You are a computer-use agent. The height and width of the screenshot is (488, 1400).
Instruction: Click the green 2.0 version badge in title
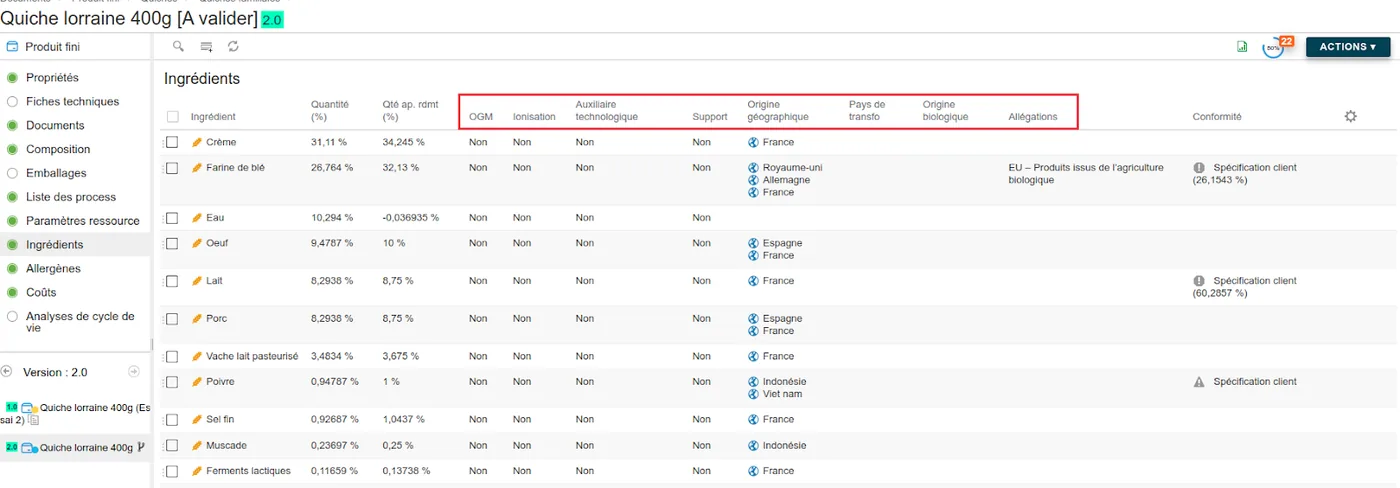click(x=273, y=20)
